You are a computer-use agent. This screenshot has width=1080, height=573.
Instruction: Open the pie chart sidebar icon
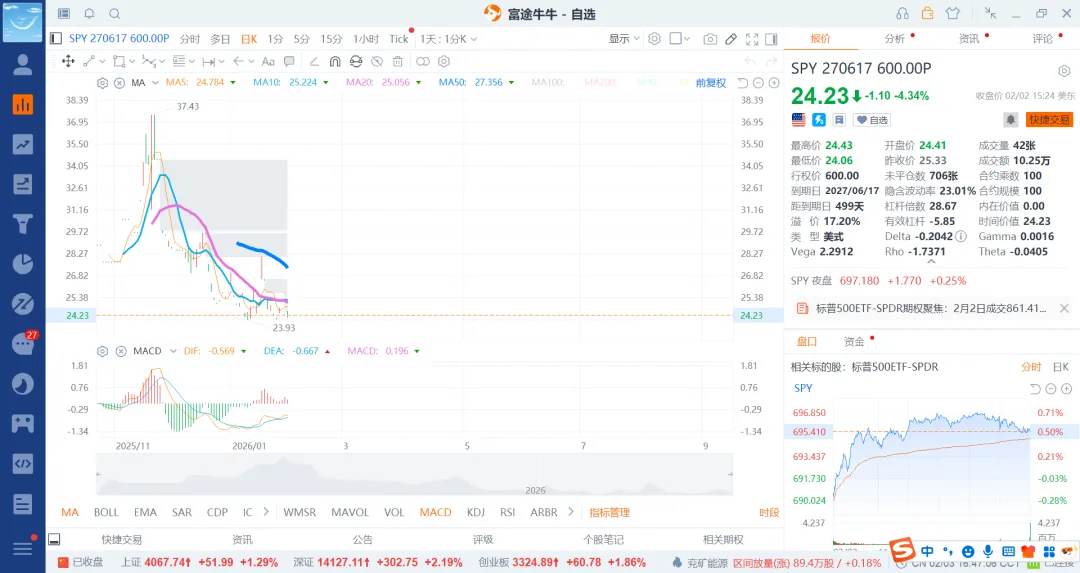(x=23, y=264)
